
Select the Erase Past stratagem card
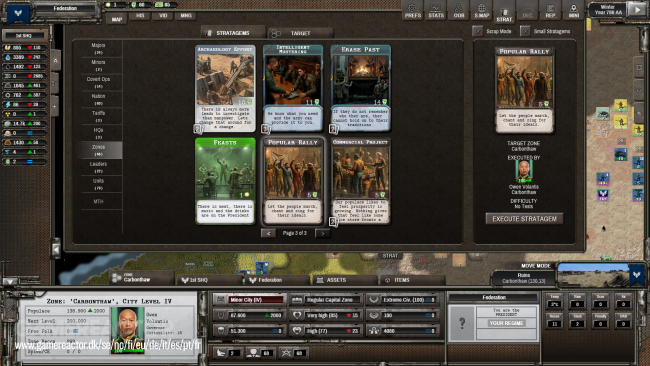click(x=361, y=88)
